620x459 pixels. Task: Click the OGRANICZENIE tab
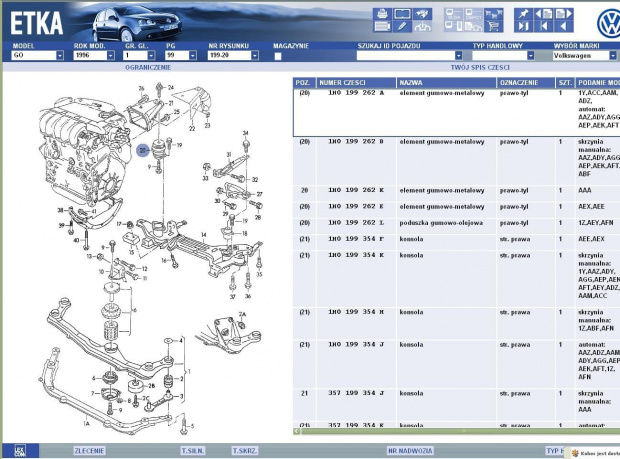tap(148, 68)
